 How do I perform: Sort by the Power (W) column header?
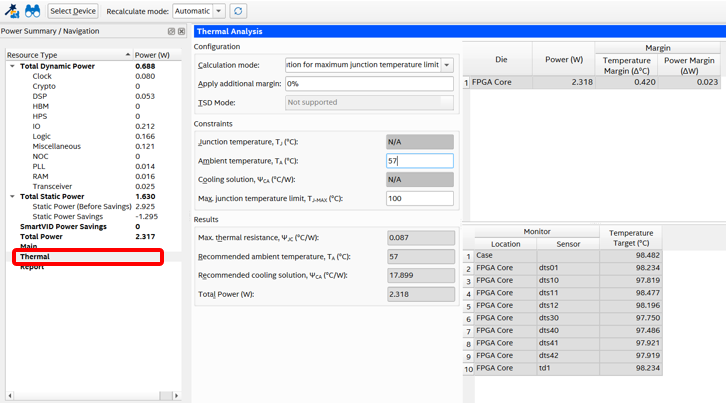[x=157, y=55]
